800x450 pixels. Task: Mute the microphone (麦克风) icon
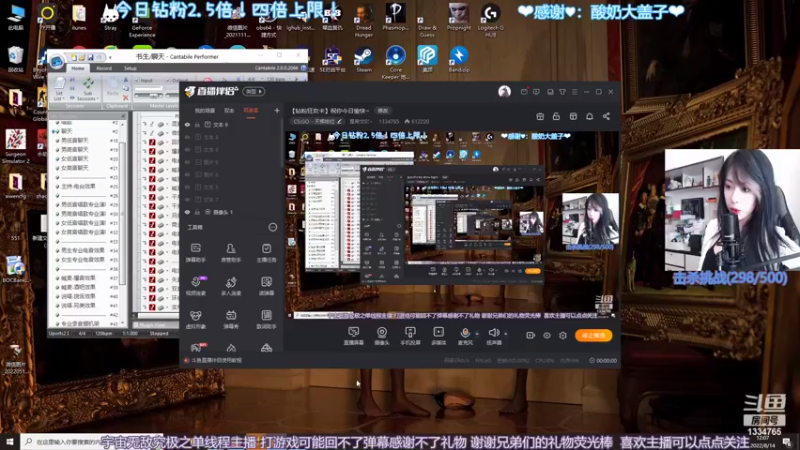point(465,333)
